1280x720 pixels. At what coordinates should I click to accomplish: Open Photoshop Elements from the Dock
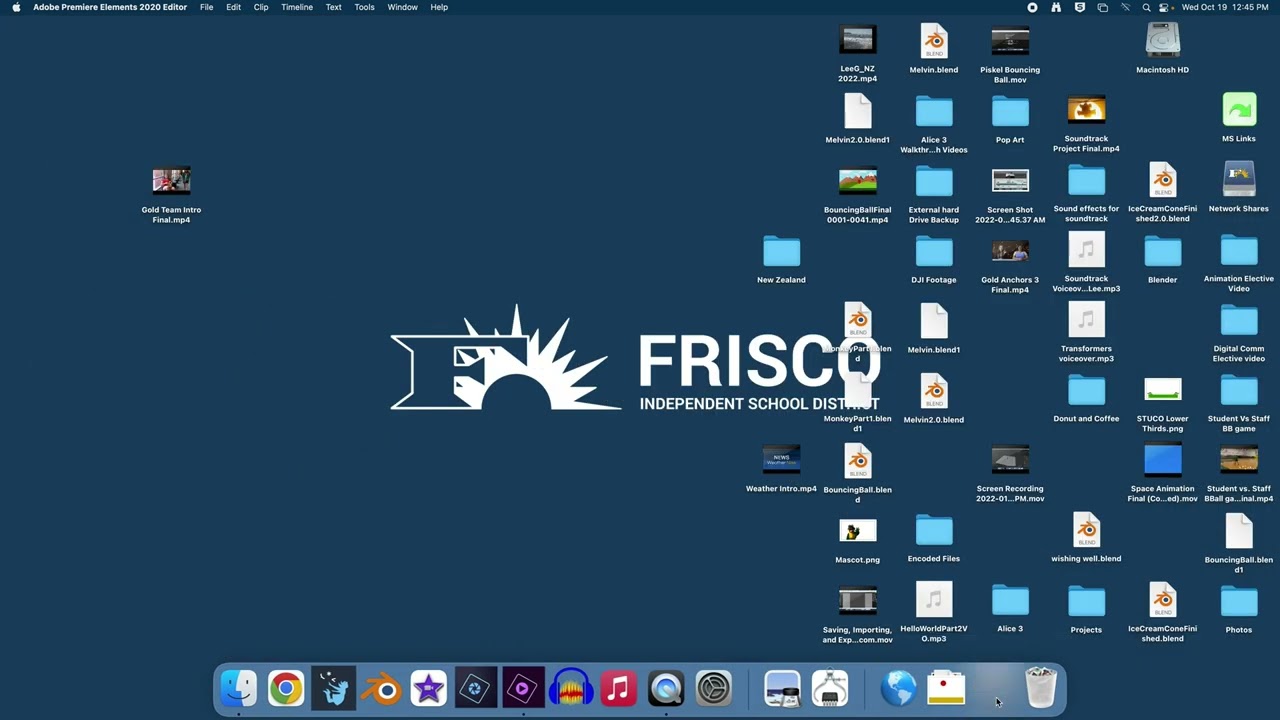click(x=476, y=688)
